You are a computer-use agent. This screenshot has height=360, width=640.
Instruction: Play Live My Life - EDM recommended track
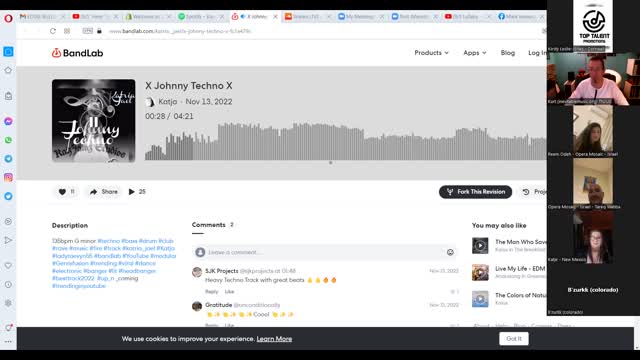pyautogui.click(x=480, y=273)
